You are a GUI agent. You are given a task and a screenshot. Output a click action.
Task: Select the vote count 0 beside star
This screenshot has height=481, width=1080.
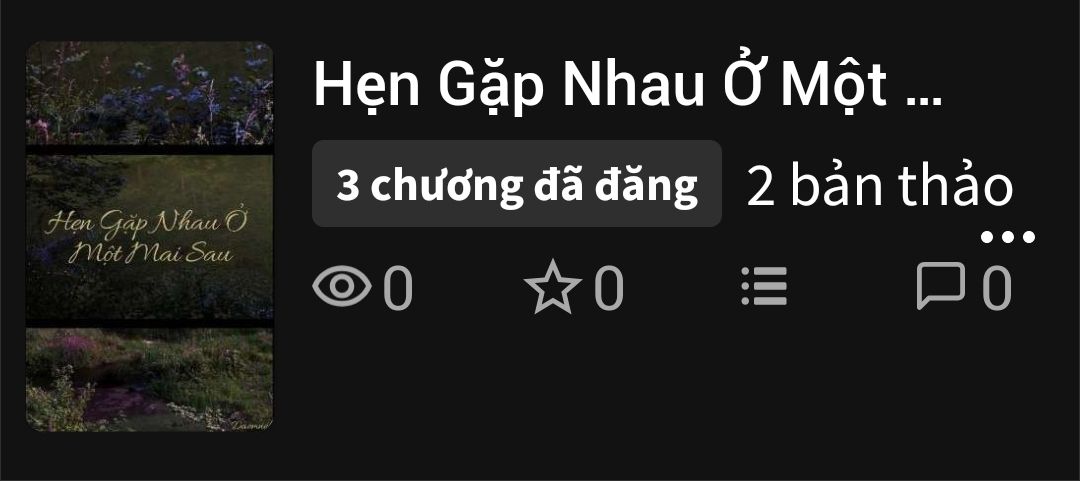pos(608,287)
